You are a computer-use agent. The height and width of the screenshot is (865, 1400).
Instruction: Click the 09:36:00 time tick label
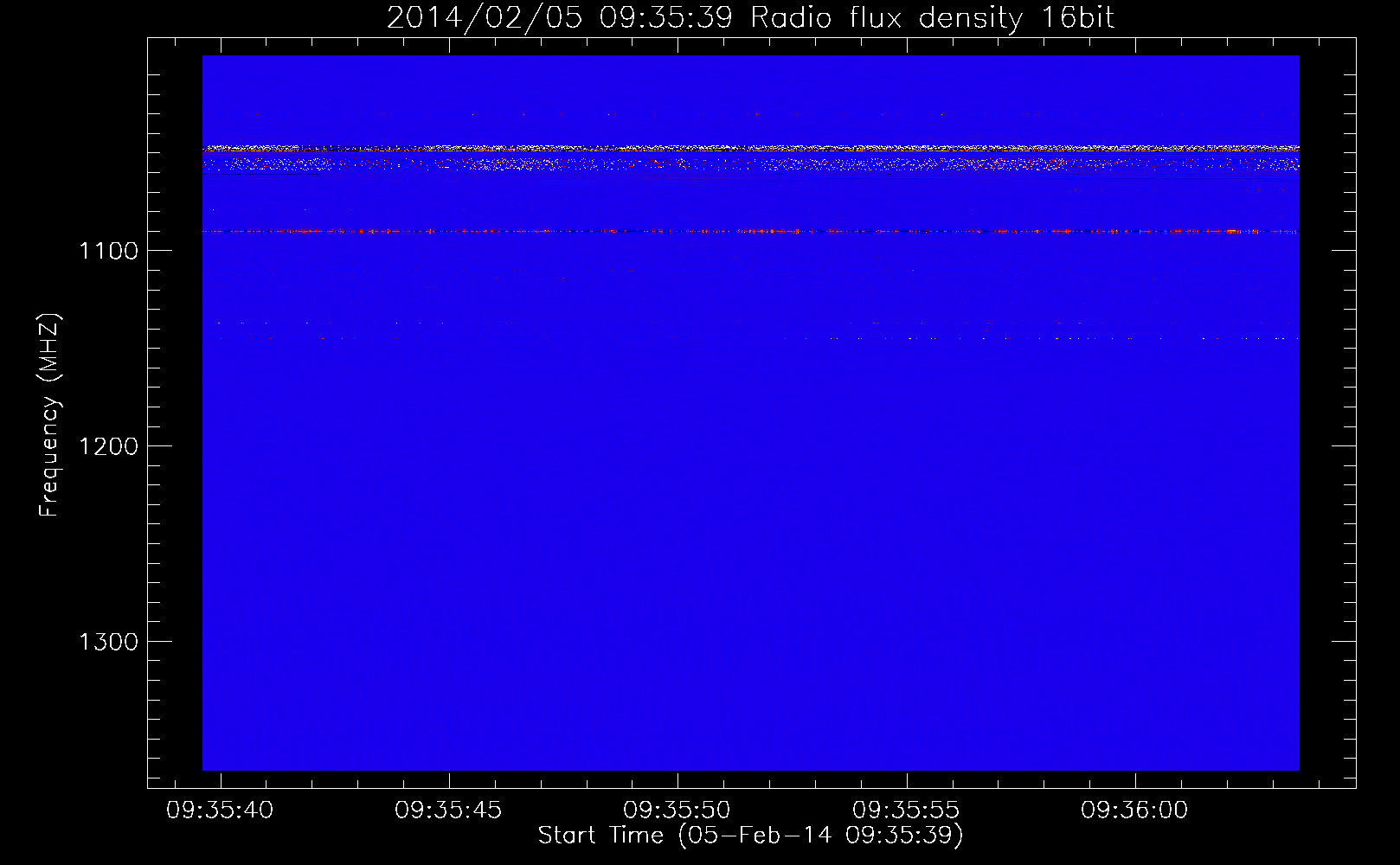pos(1134,811)
